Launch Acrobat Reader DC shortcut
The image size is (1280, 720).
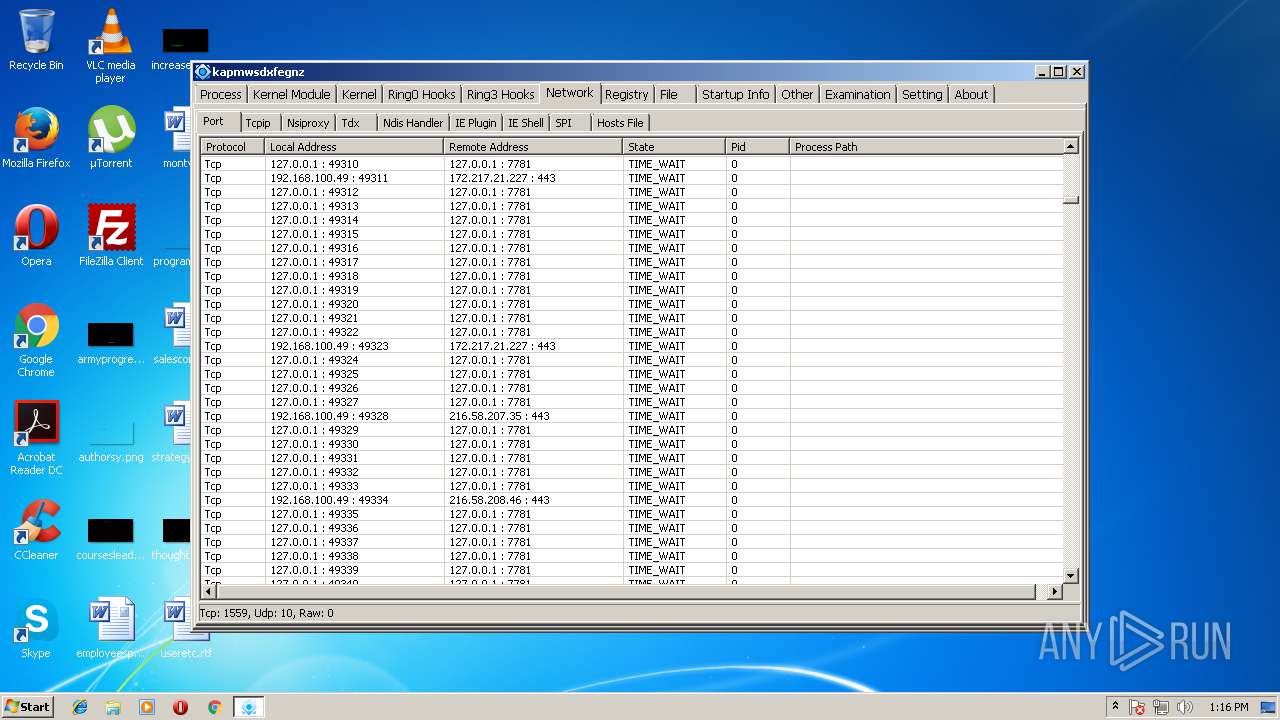pos(36,438)
